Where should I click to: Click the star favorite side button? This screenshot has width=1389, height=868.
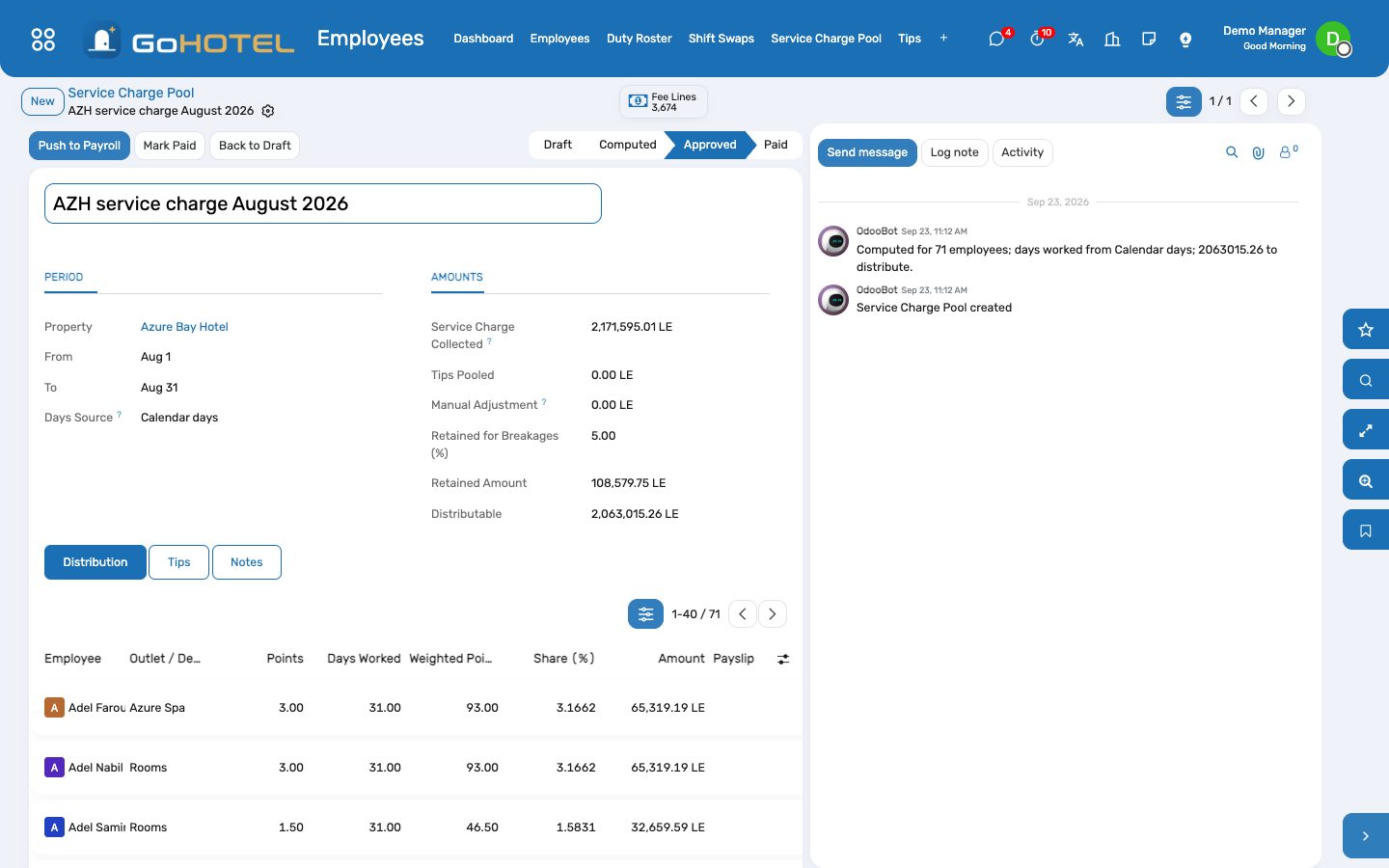coord(1366,330)
